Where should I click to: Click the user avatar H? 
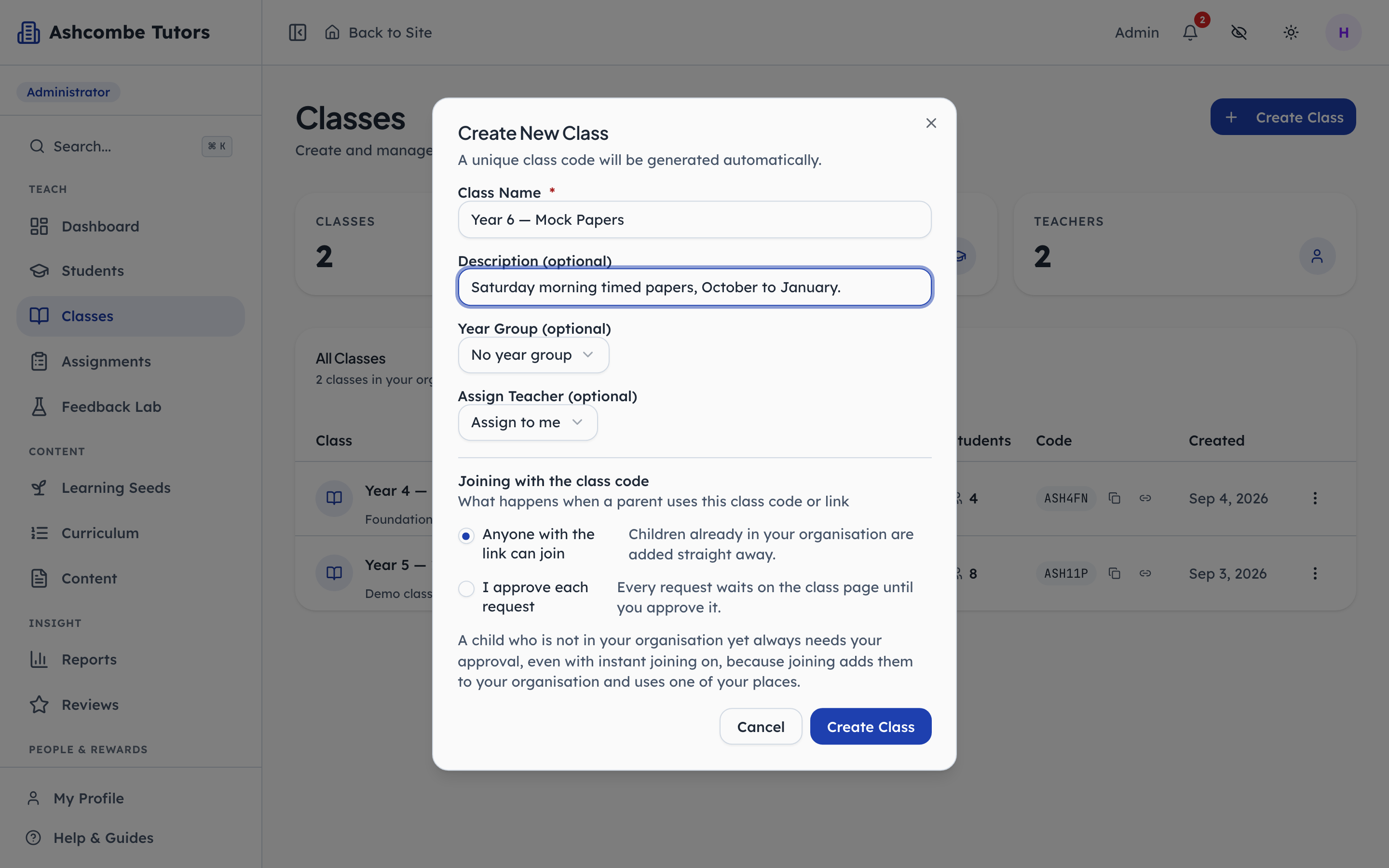(x=1343, y=33)
